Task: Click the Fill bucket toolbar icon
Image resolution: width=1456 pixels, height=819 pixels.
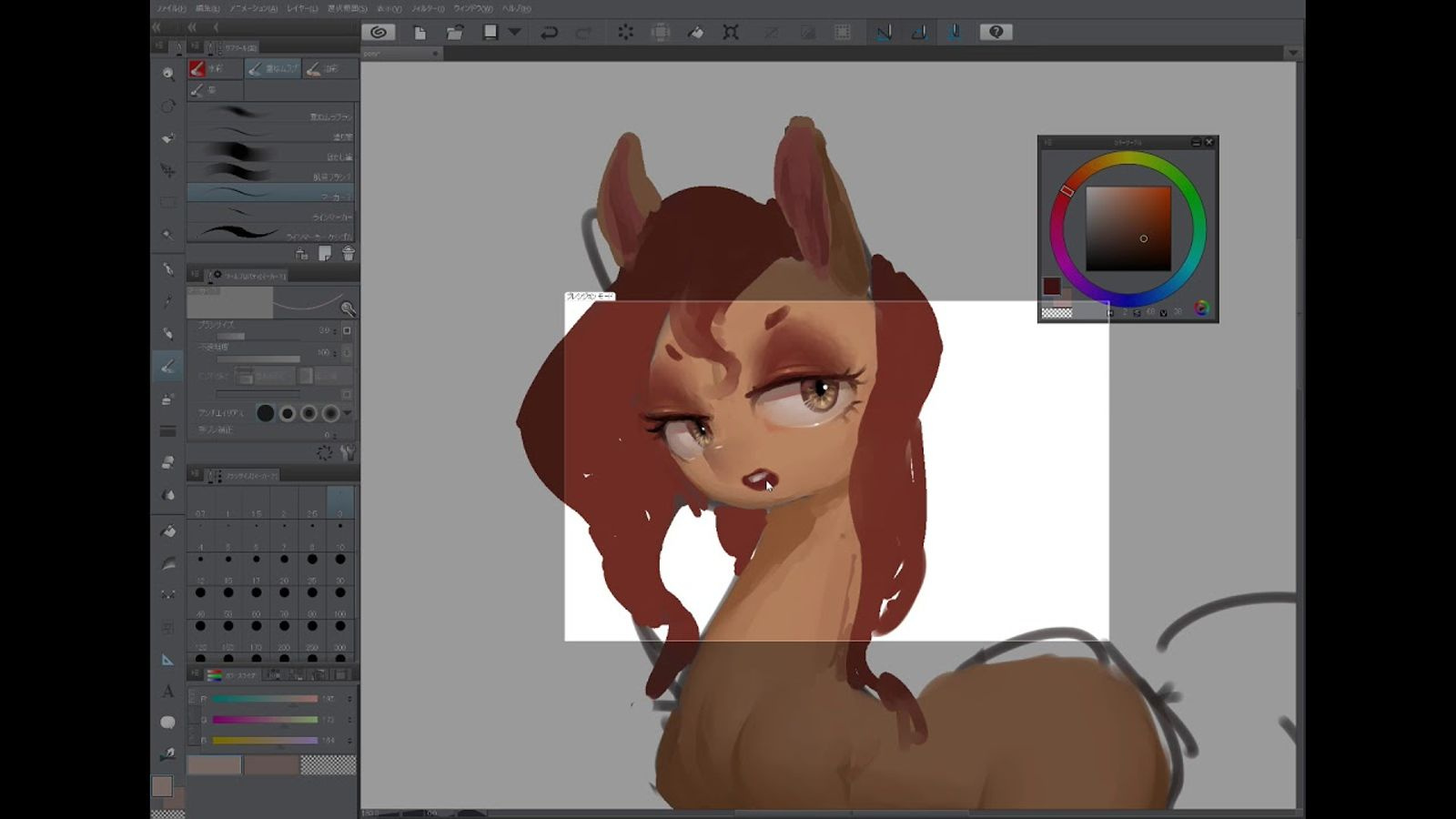Action: coord(695,32)
